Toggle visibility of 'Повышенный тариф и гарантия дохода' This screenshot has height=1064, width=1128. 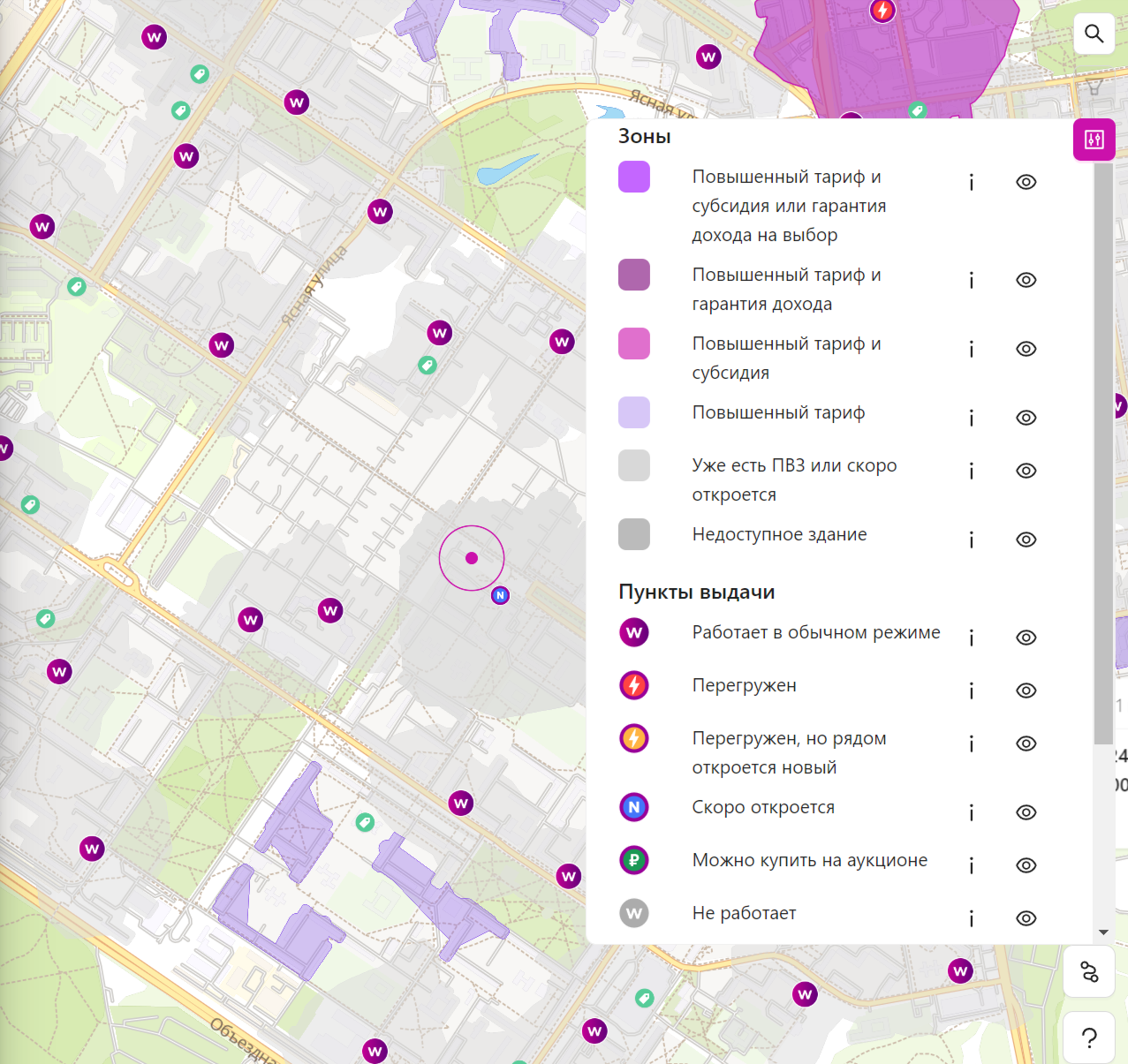(x=1026, y=280)
